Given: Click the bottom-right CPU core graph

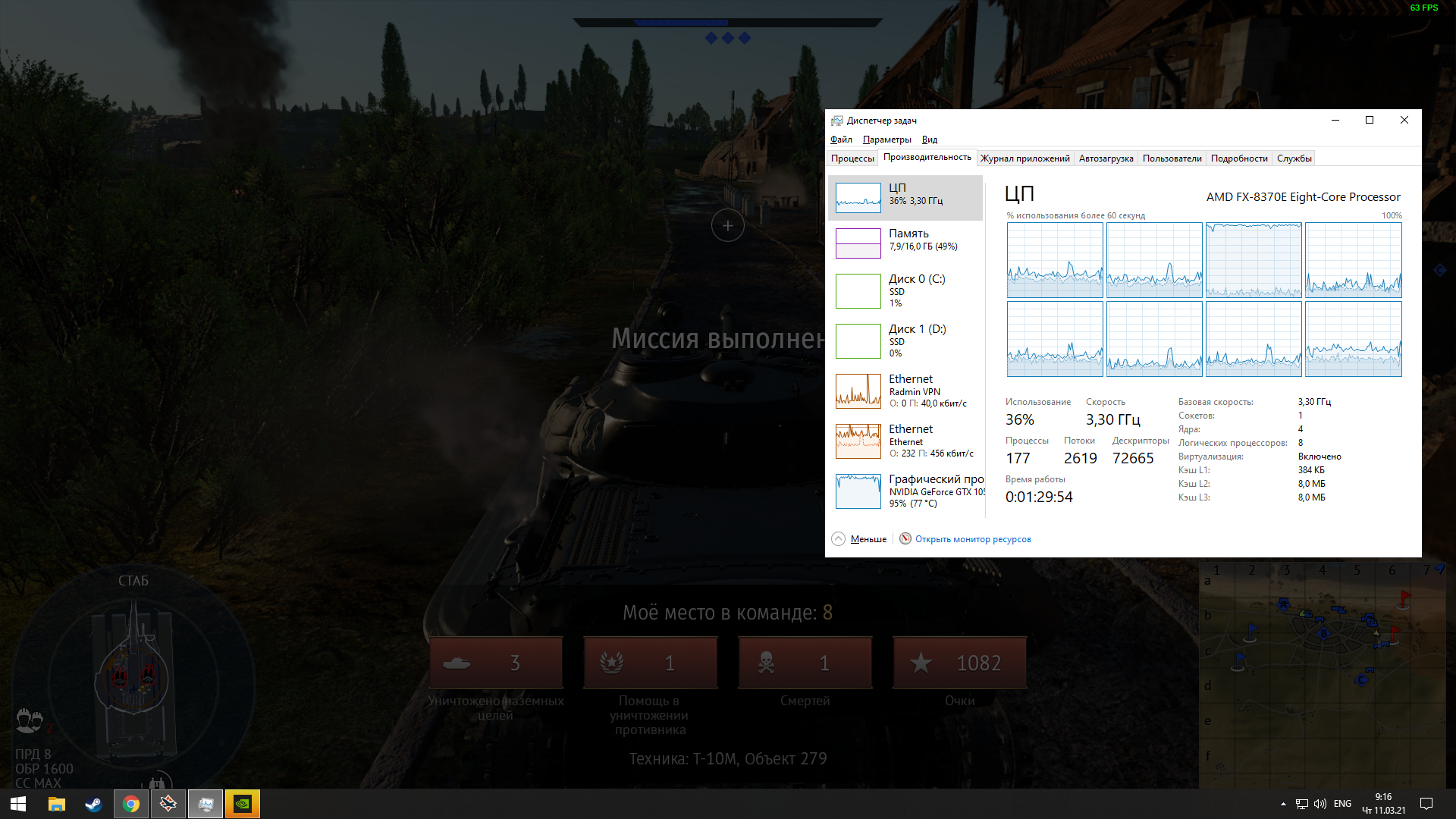Looking at the screenshot, I should pos(1354,339).
